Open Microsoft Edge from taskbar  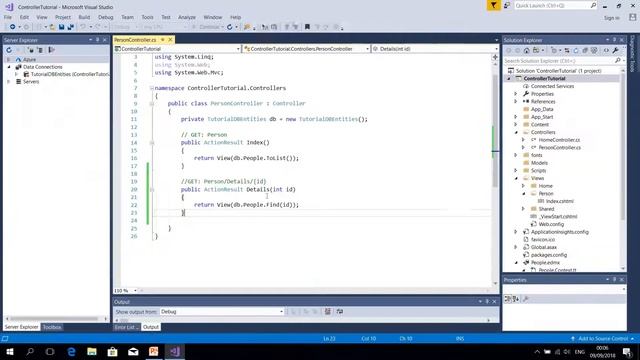point(71,351)
